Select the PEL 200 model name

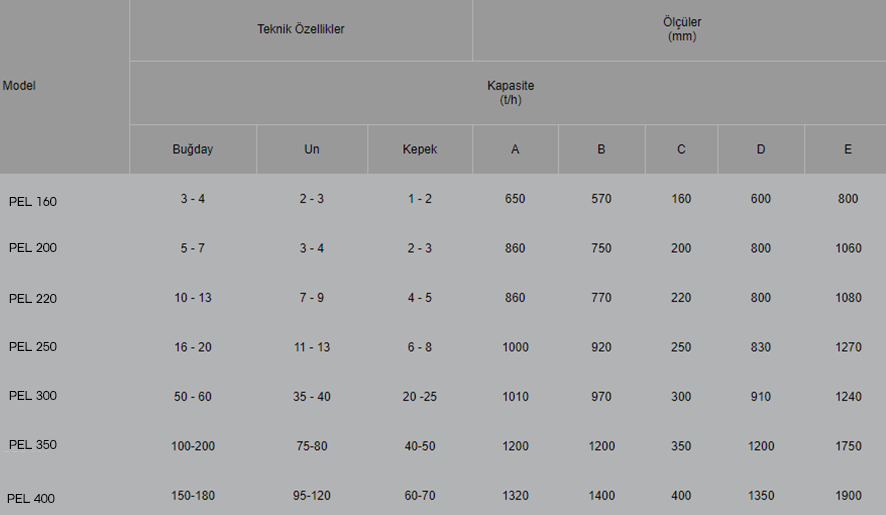point(33,248)
